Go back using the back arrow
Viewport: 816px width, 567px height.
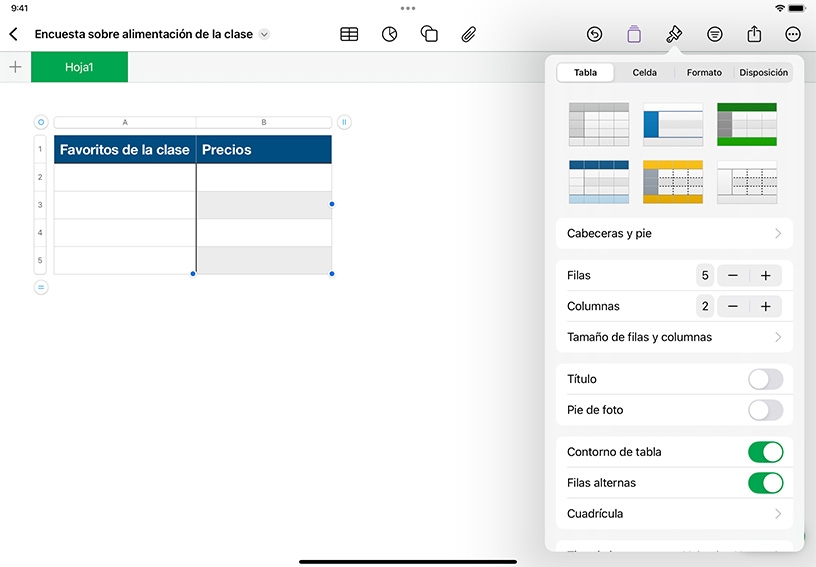coord(14,34)
